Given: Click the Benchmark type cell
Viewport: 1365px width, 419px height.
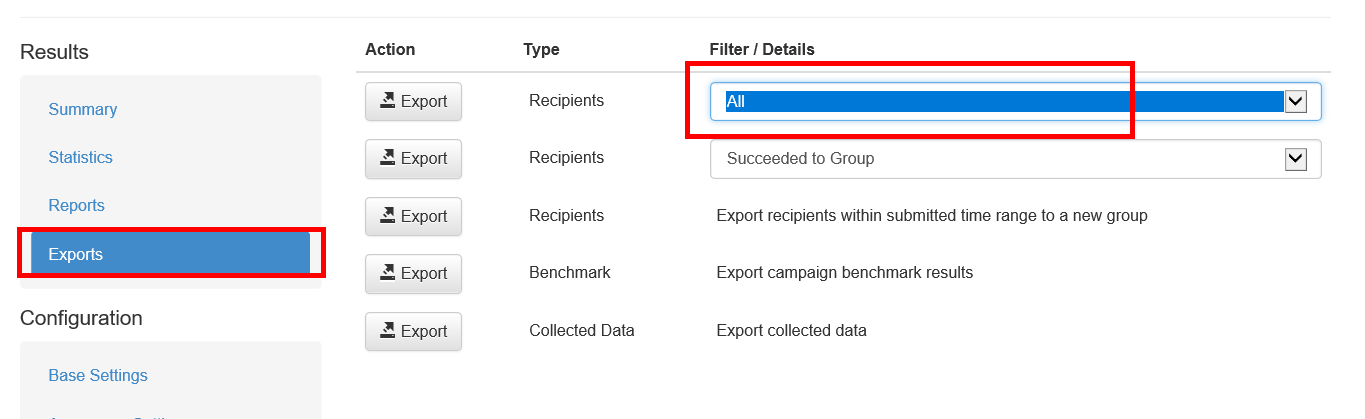Looking at the screenshot, I should point(569,272).
